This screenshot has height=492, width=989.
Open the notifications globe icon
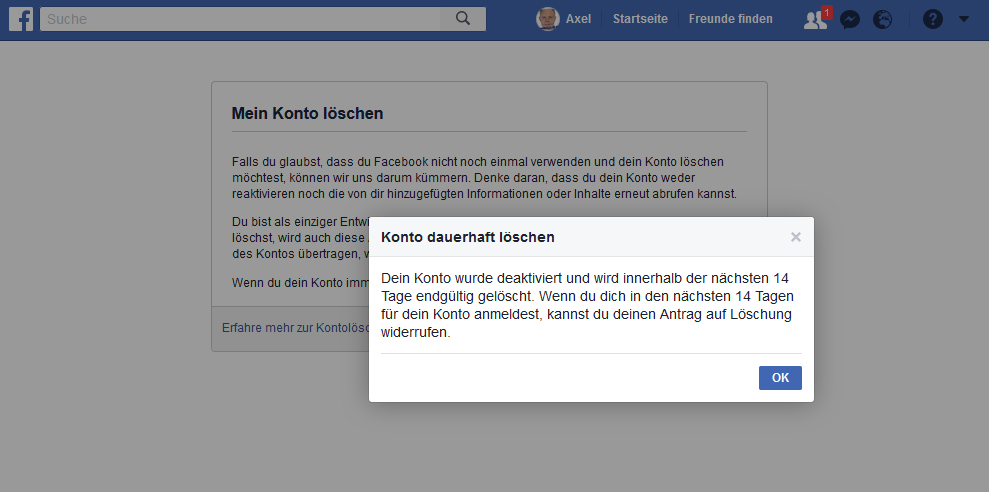pos(882,20)
